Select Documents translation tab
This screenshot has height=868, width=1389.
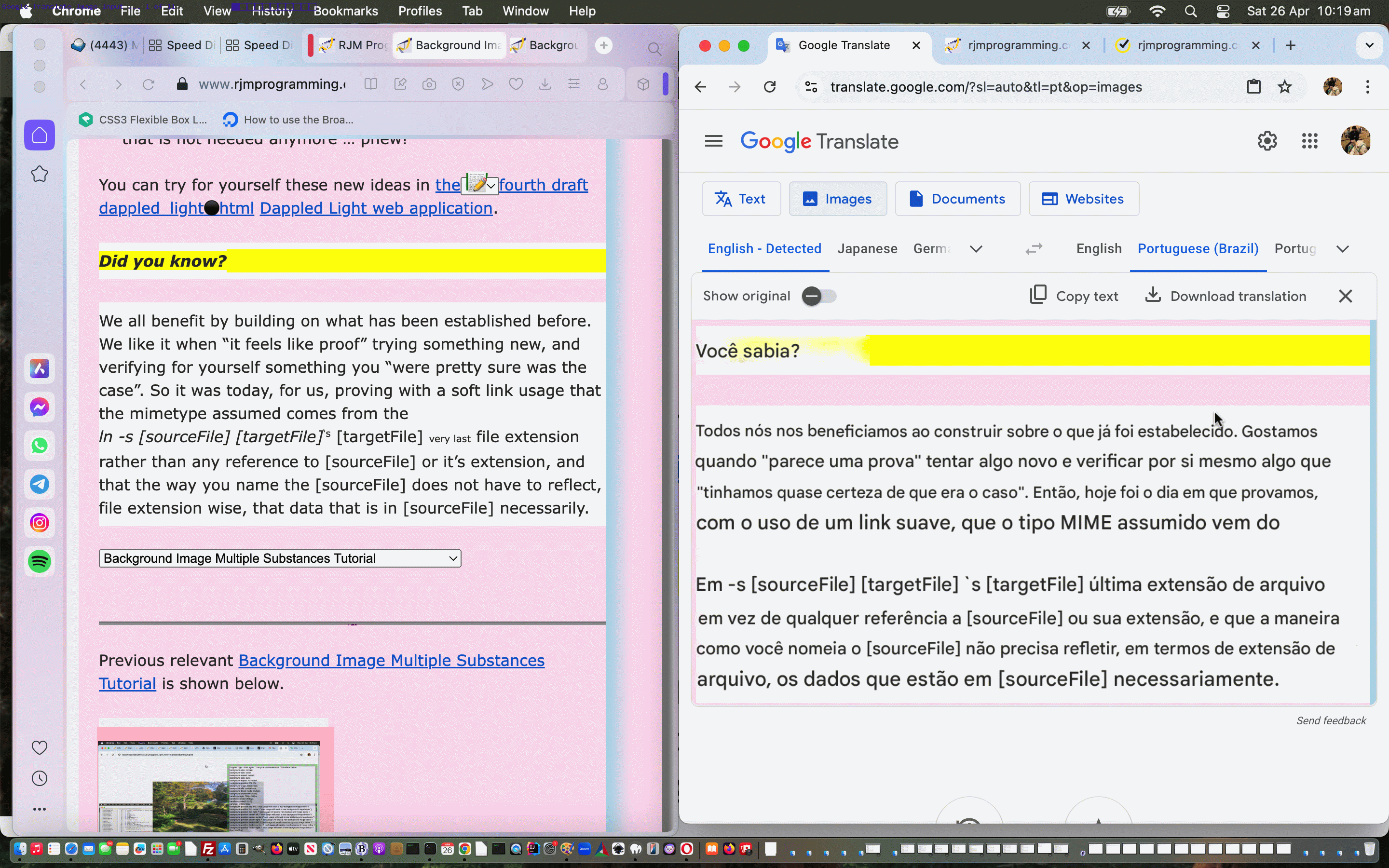pyautogui.click(x=957, y=199)
